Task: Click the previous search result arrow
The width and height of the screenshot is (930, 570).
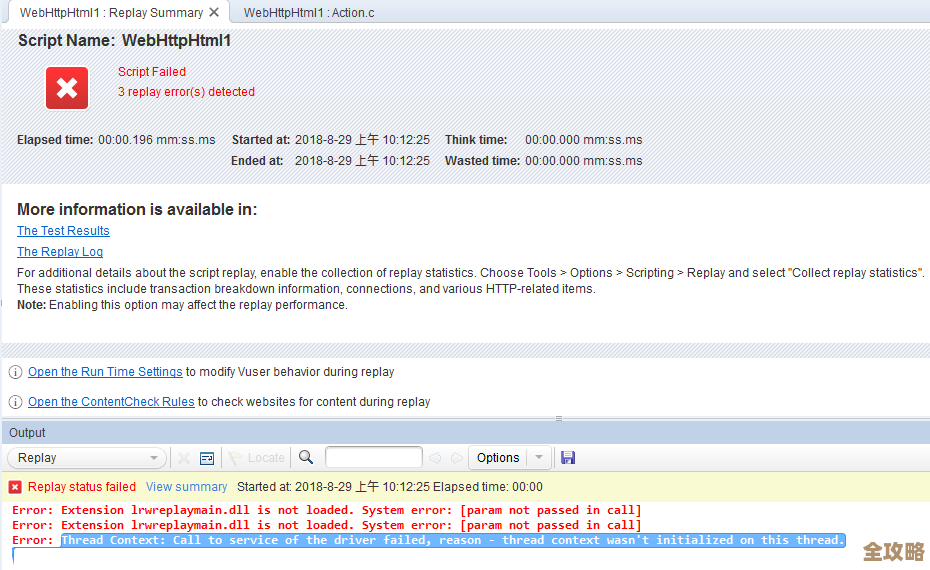Action: tap(435, 458)
